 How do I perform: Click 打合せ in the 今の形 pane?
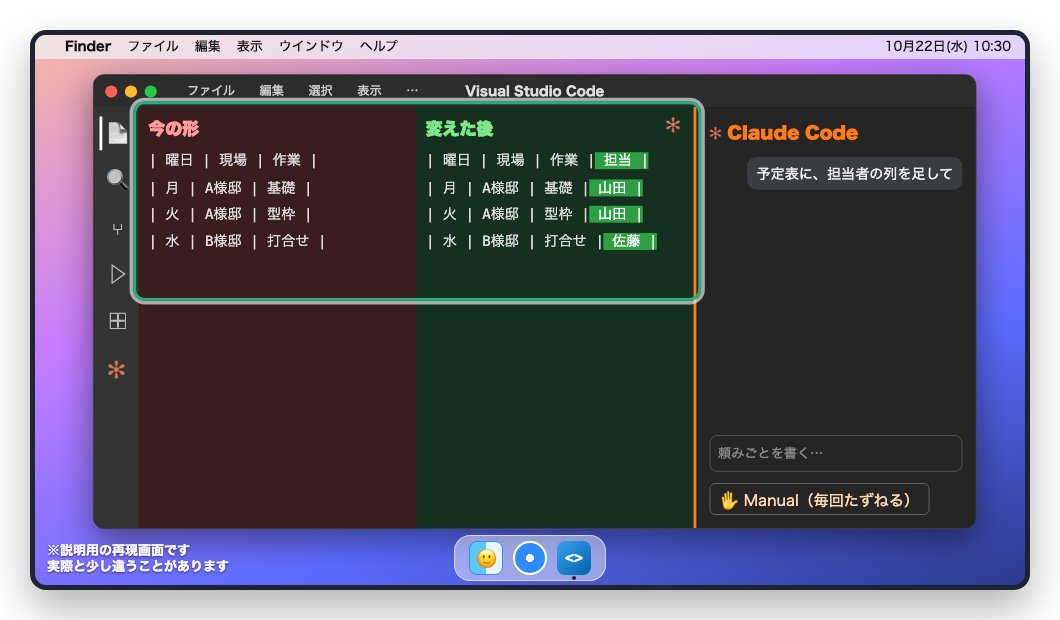click(288, 241)
